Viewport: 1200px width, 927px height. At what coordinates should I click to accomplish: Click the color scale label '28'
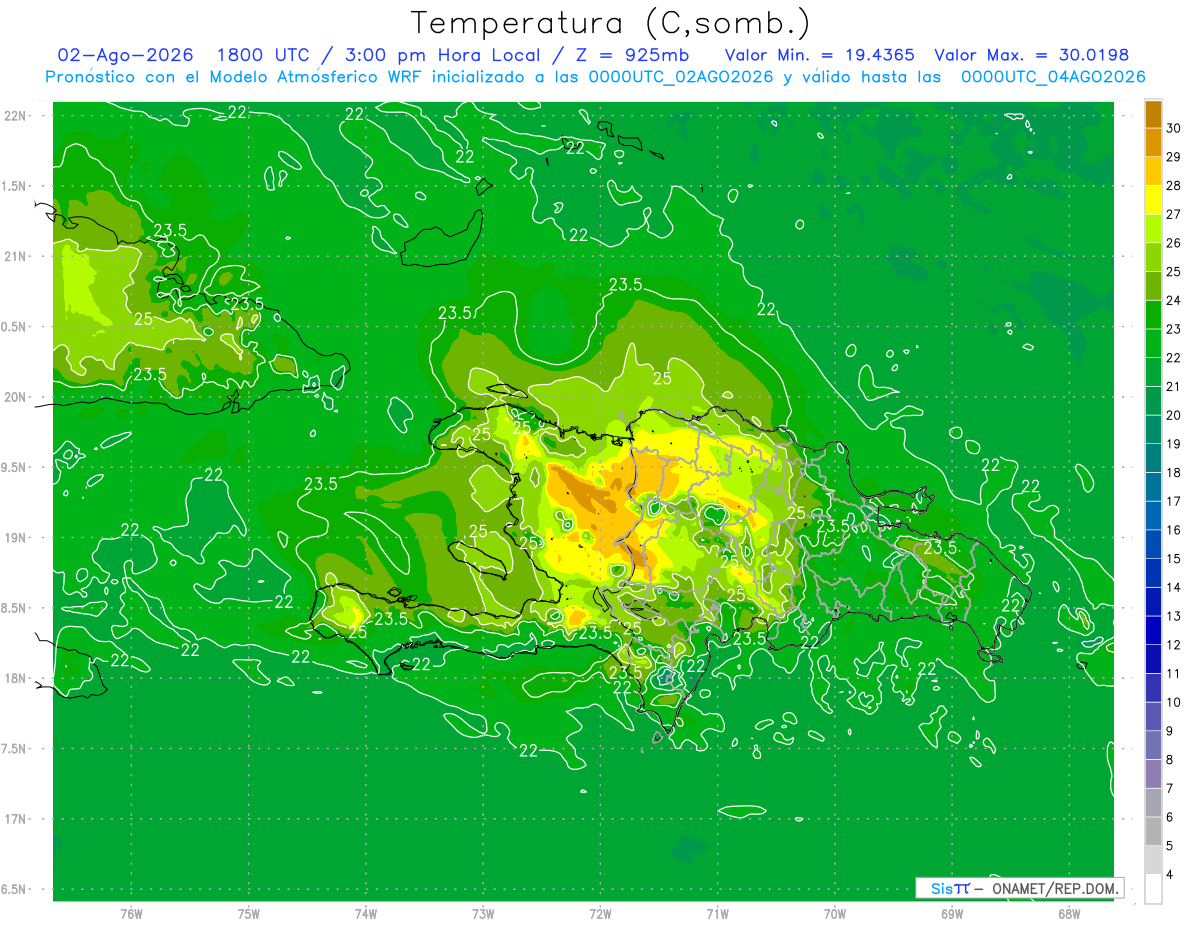point(1174,185)
